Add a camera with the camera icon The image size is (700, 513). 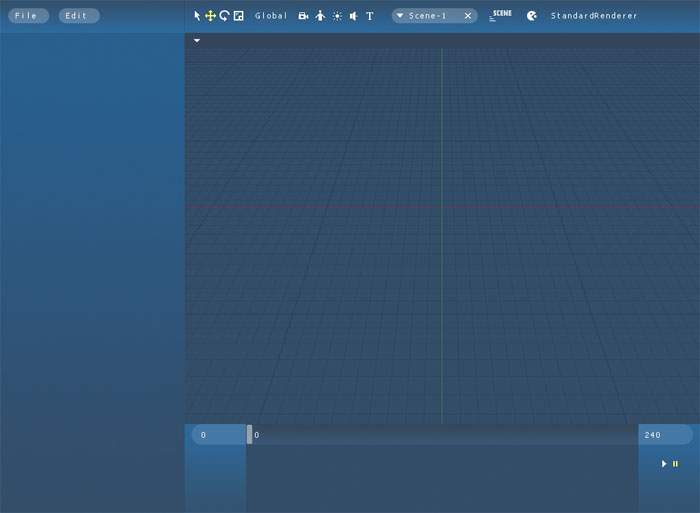(303, 16)
